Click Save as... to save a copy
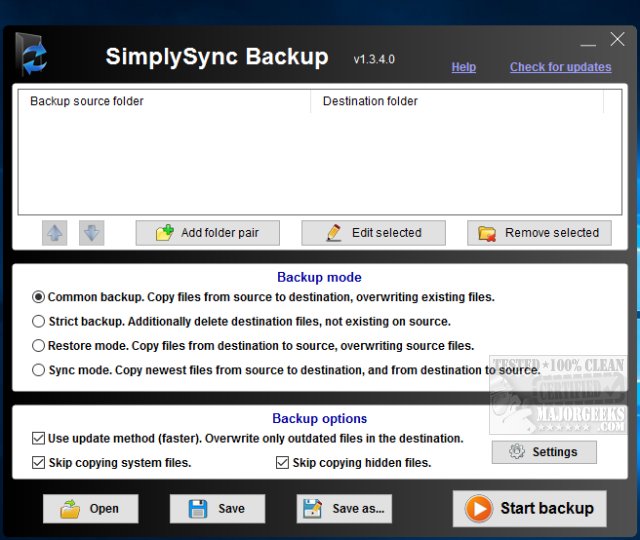This screenshot has height=540, width=640. [x=344, y=508]
